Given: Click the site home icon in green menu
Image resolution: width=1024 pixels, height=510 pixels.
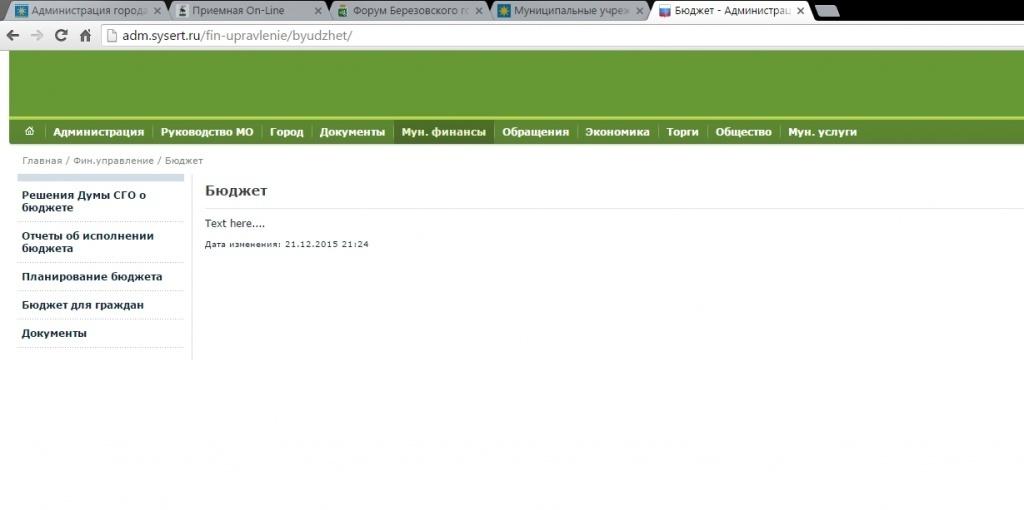Looking at the screenshot, I should pos(29,132).
